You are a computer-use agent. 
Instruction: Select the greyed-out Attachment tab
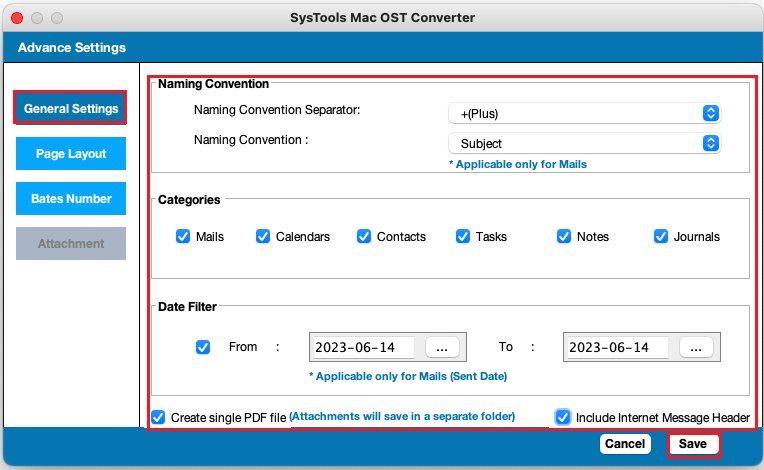tap(71, 243)
